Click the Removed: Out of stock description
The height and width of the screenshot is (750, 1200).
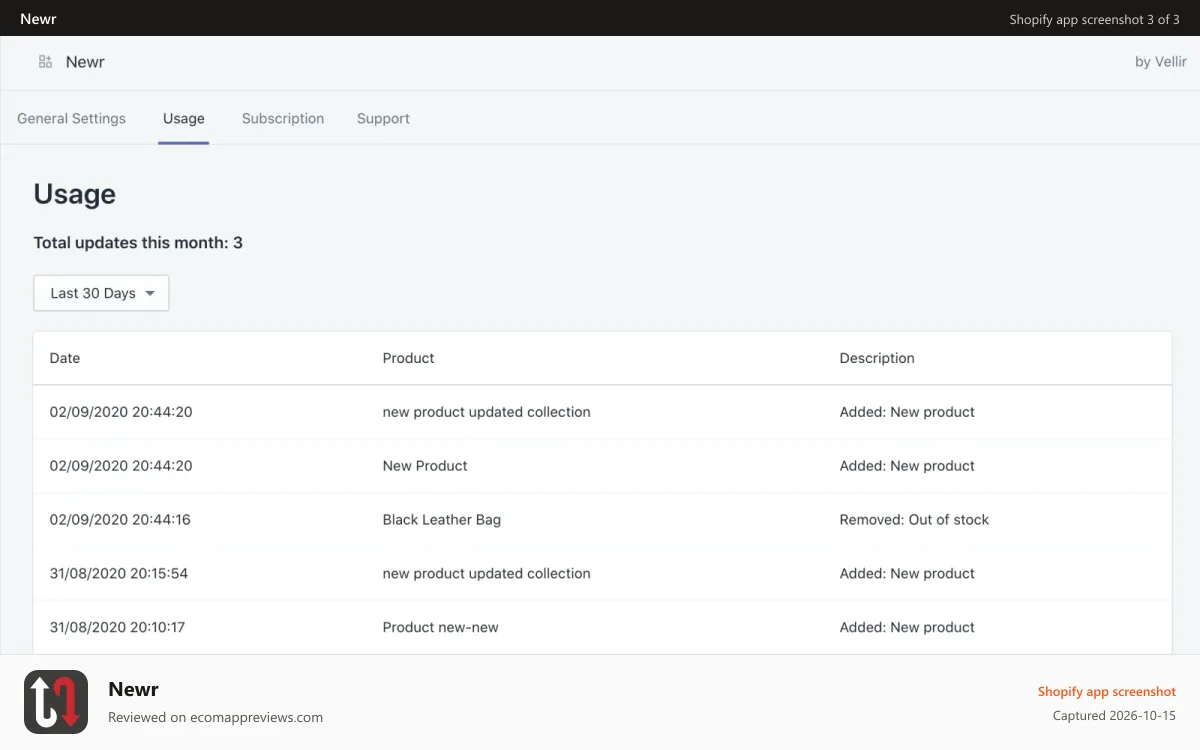click(914, 520)
